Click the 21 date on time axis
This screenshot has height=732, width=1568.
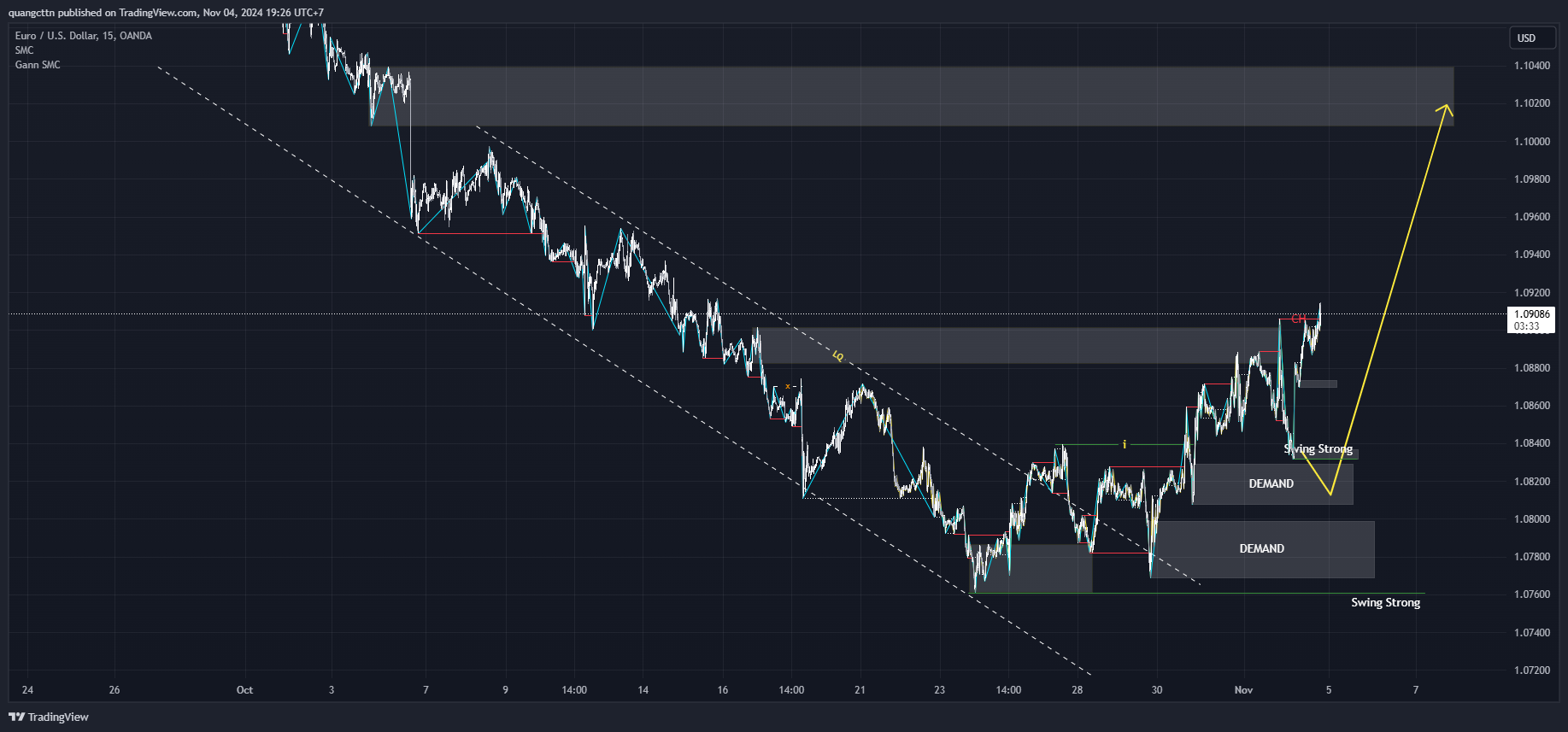click(x=860, y=690)
